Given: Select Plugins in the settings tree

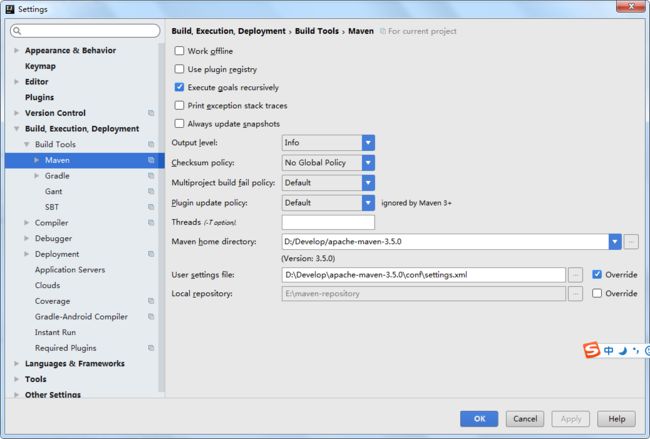Looking at the screenshot, I should coord(39,97).
